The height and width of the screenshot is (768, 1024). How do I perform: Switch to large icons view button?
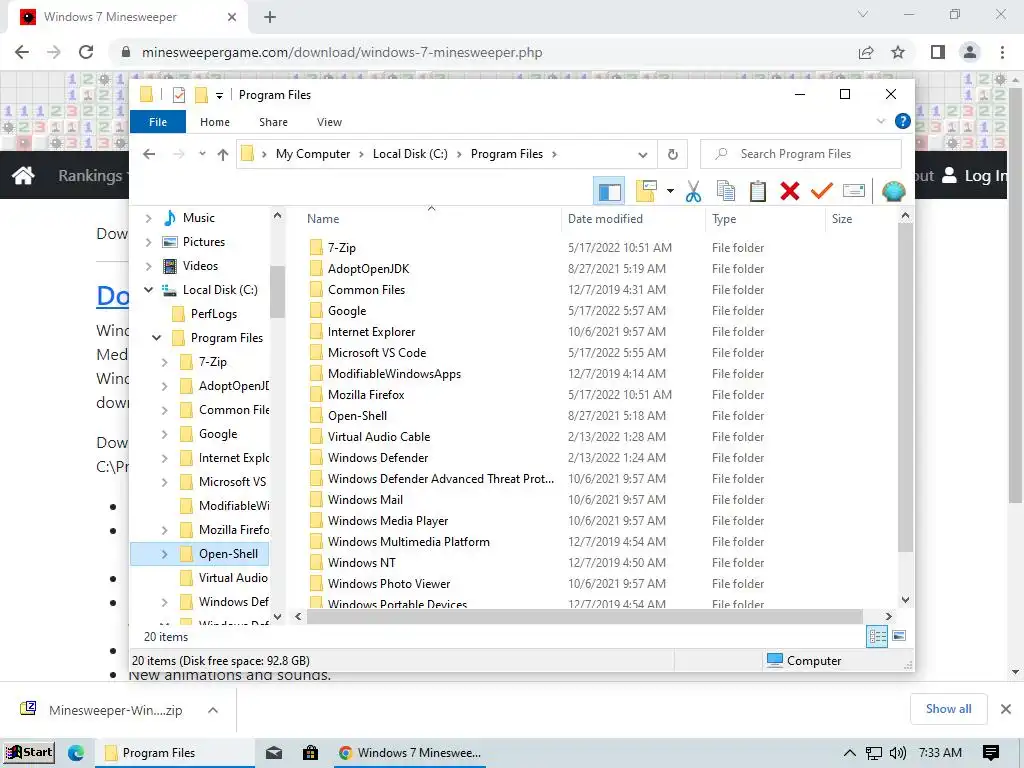(899, 636)
